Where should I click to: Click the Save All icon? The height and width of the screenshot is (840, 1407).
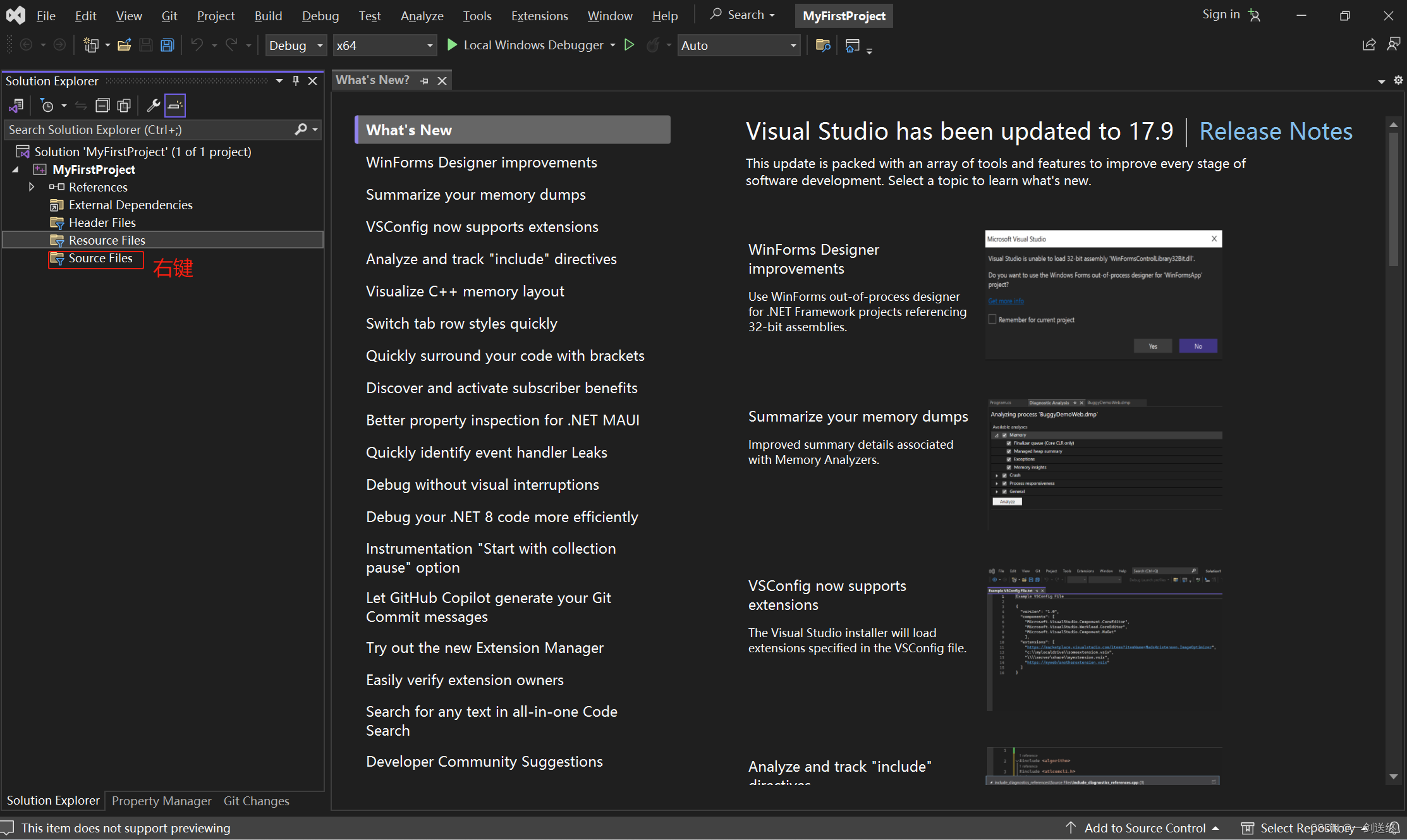(167, 45)
